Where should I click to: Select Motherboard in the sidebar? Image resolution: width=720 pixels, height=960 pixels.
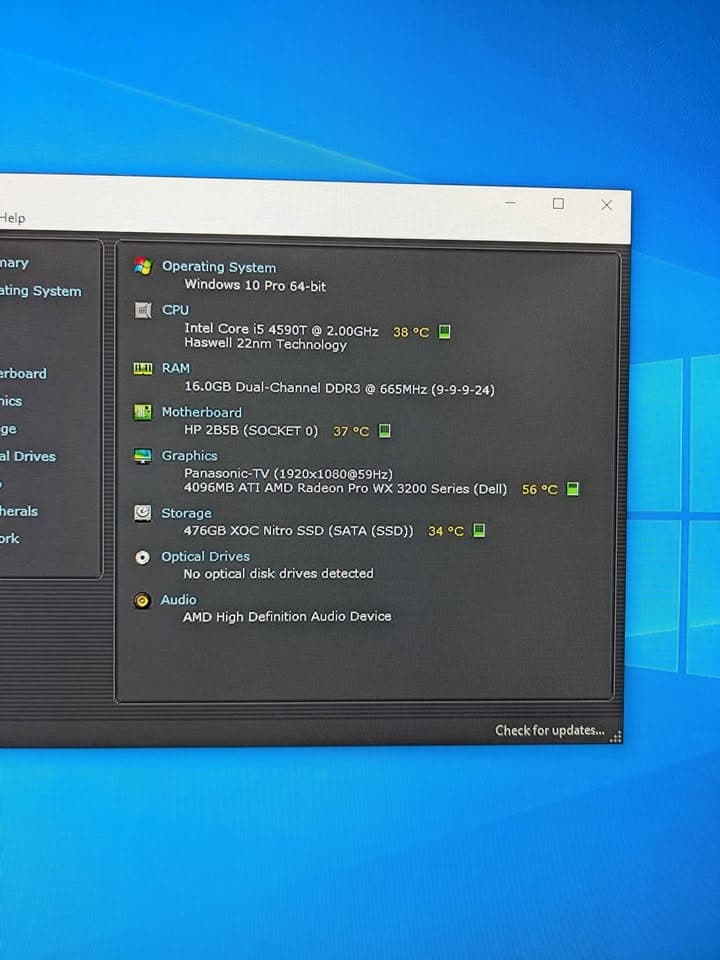click(x=23, y=373)
